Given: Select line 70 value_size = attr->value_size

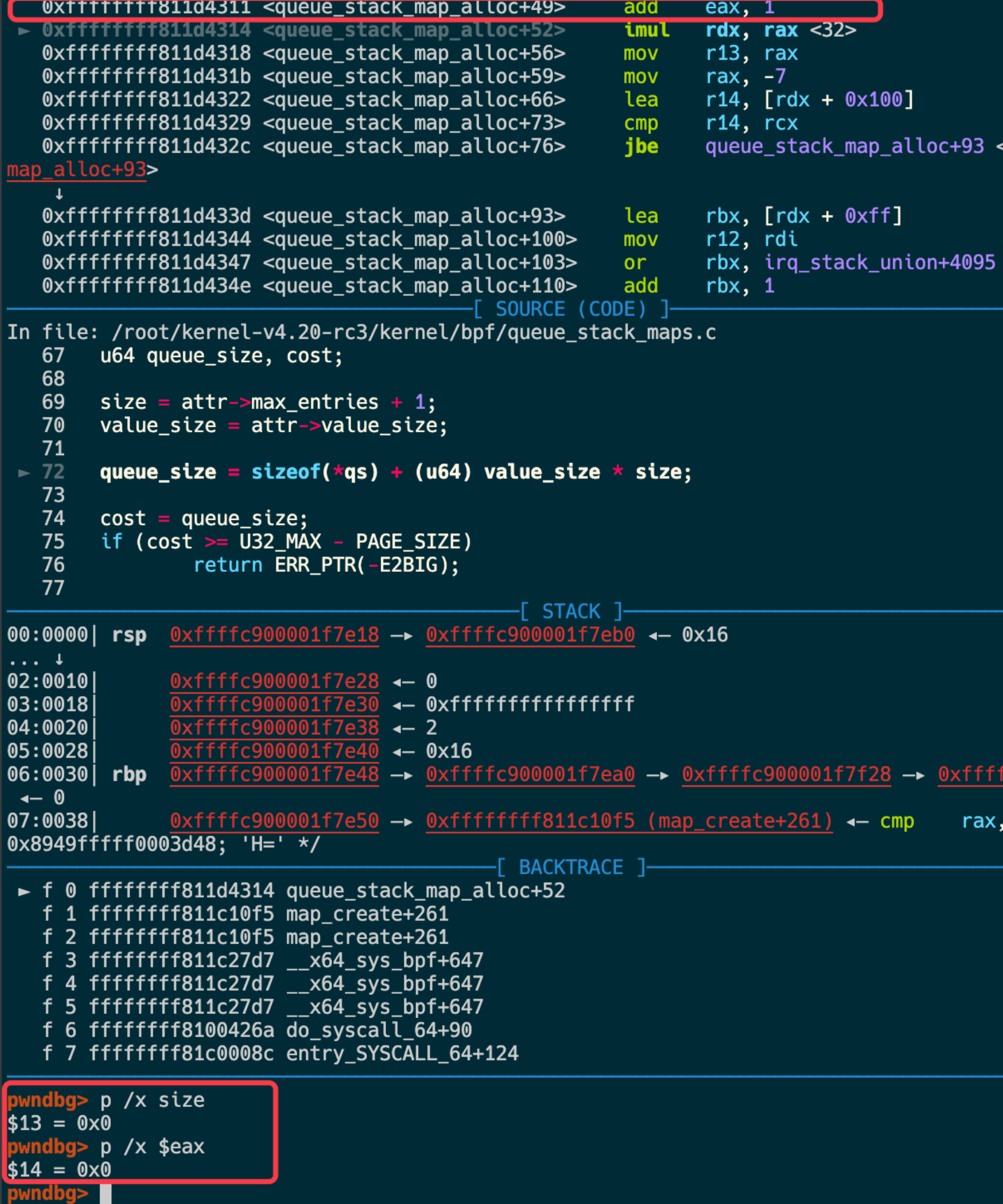Looking at the screenshot, I should pyautogui.click(x=245, y=425).
